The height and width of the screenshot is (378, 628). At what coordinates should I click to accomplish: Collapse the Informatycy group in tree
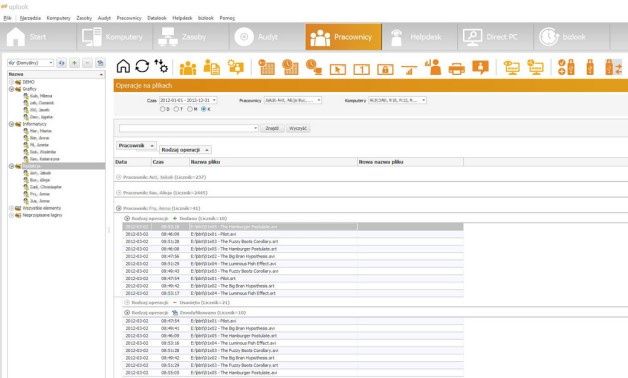[12, 124]
